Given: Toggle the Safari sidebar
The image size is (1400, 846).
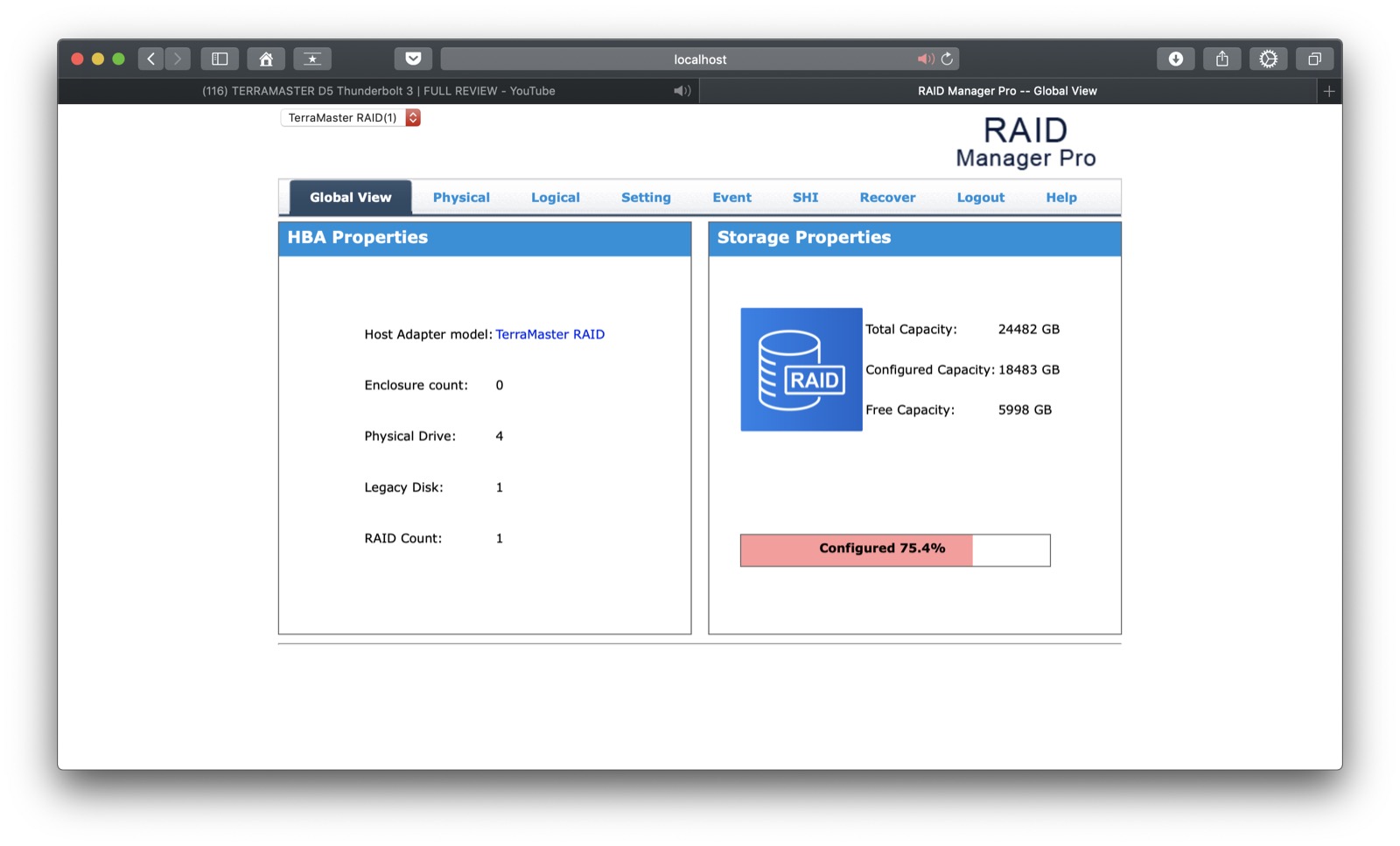Looking at the screenshot, I should point(220,59).
